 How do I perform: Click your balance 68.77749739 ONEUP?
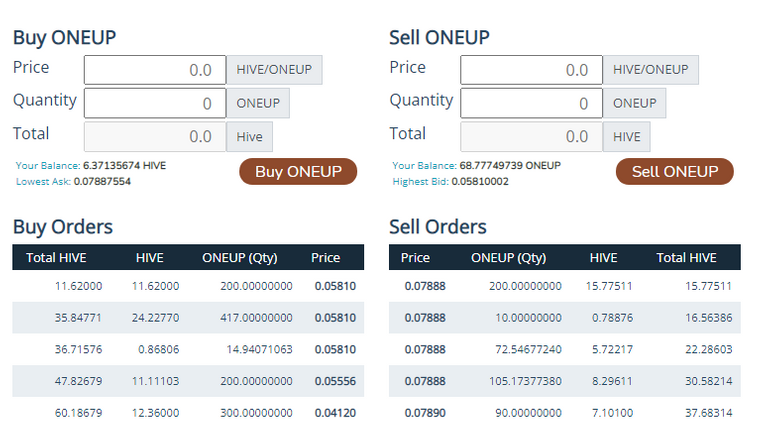point(510,165)
